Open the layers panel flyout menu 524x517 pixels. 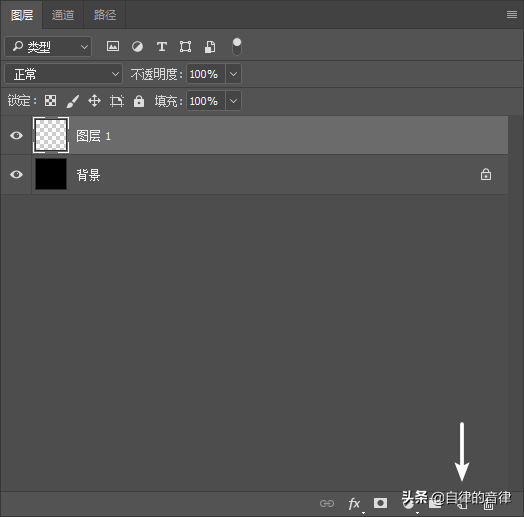[x=512, y=15]
